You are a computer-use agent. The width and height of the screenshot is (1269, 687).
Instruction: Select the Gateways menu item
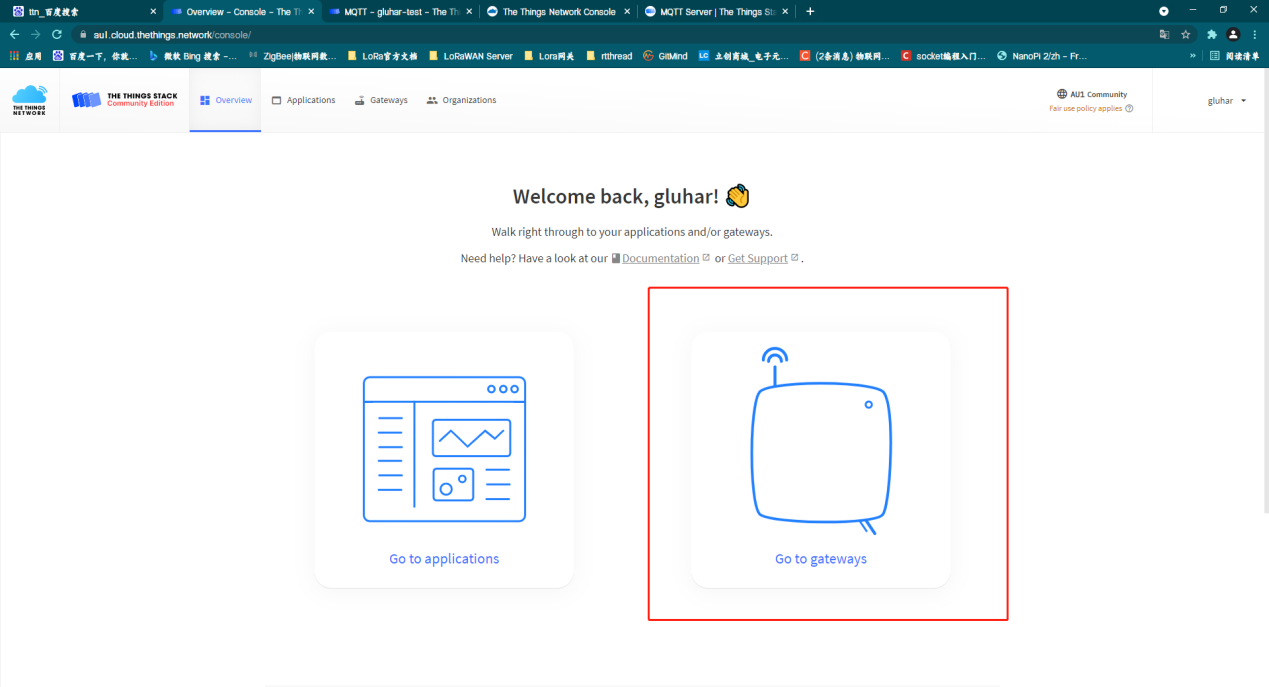coord(381,100)
